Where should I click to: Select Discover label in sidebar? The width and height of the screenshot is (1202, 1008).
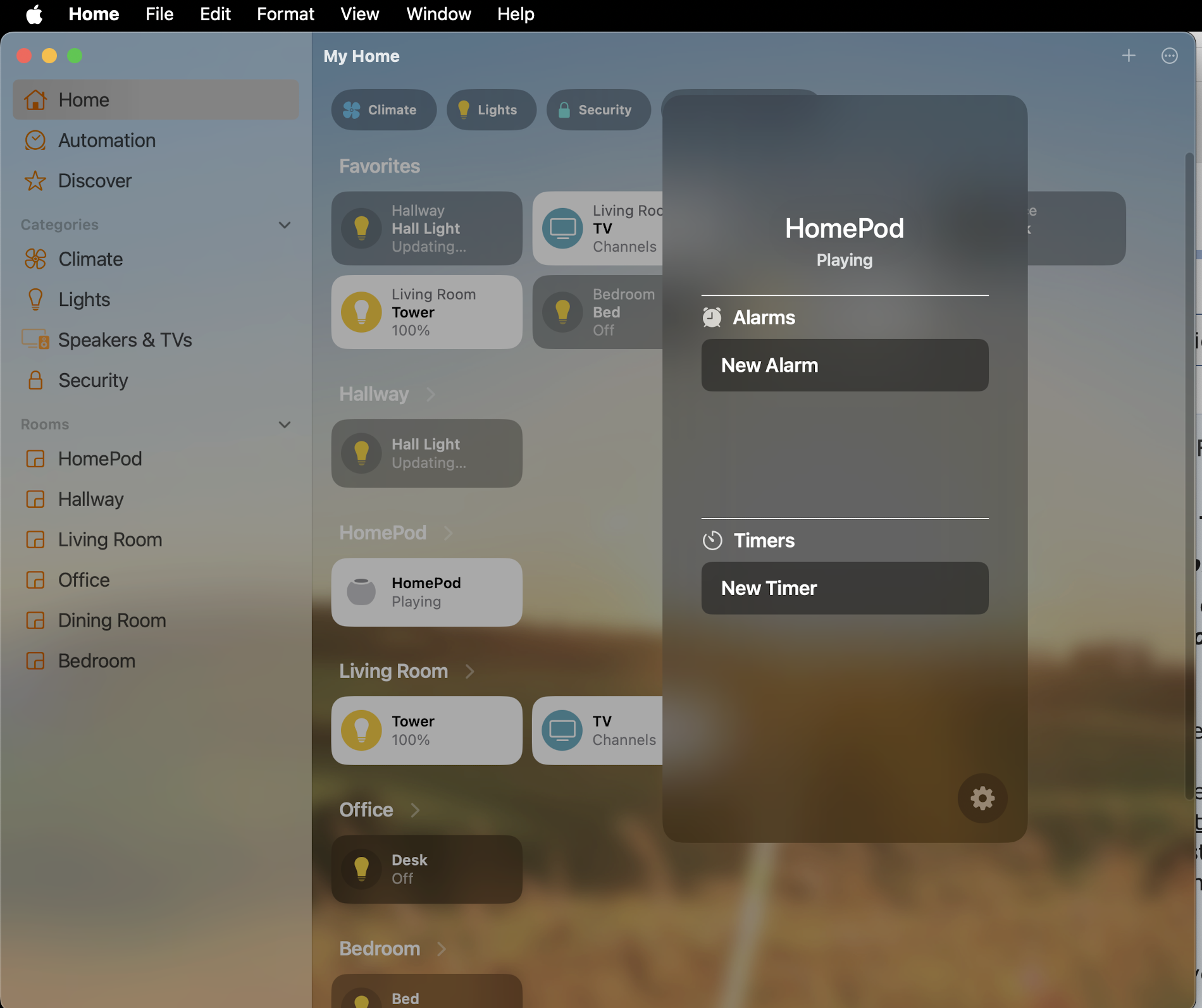coord(95,181)
